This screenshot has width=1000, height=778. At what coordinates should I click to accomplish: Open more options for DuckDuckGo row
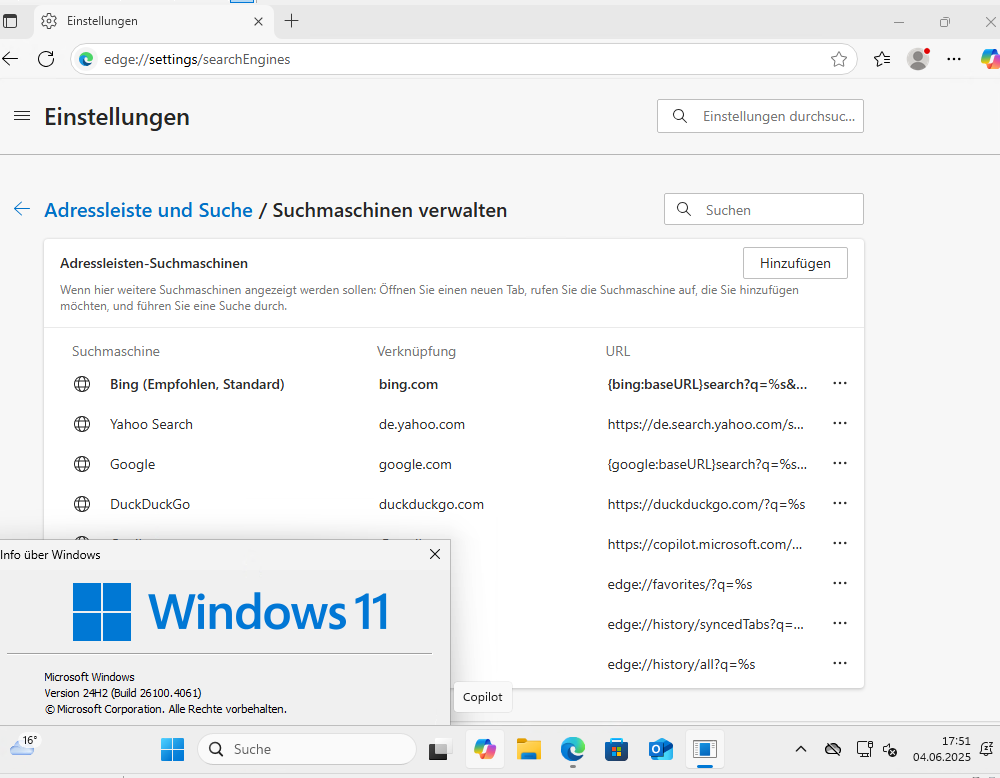[840, 504]
